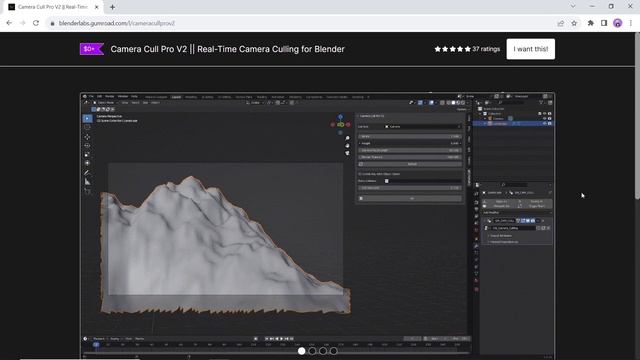The height and width of the screenshot is (360, 640).
Task: Open the Add Modifier dropdown
Action: click(x=517, y=213)
